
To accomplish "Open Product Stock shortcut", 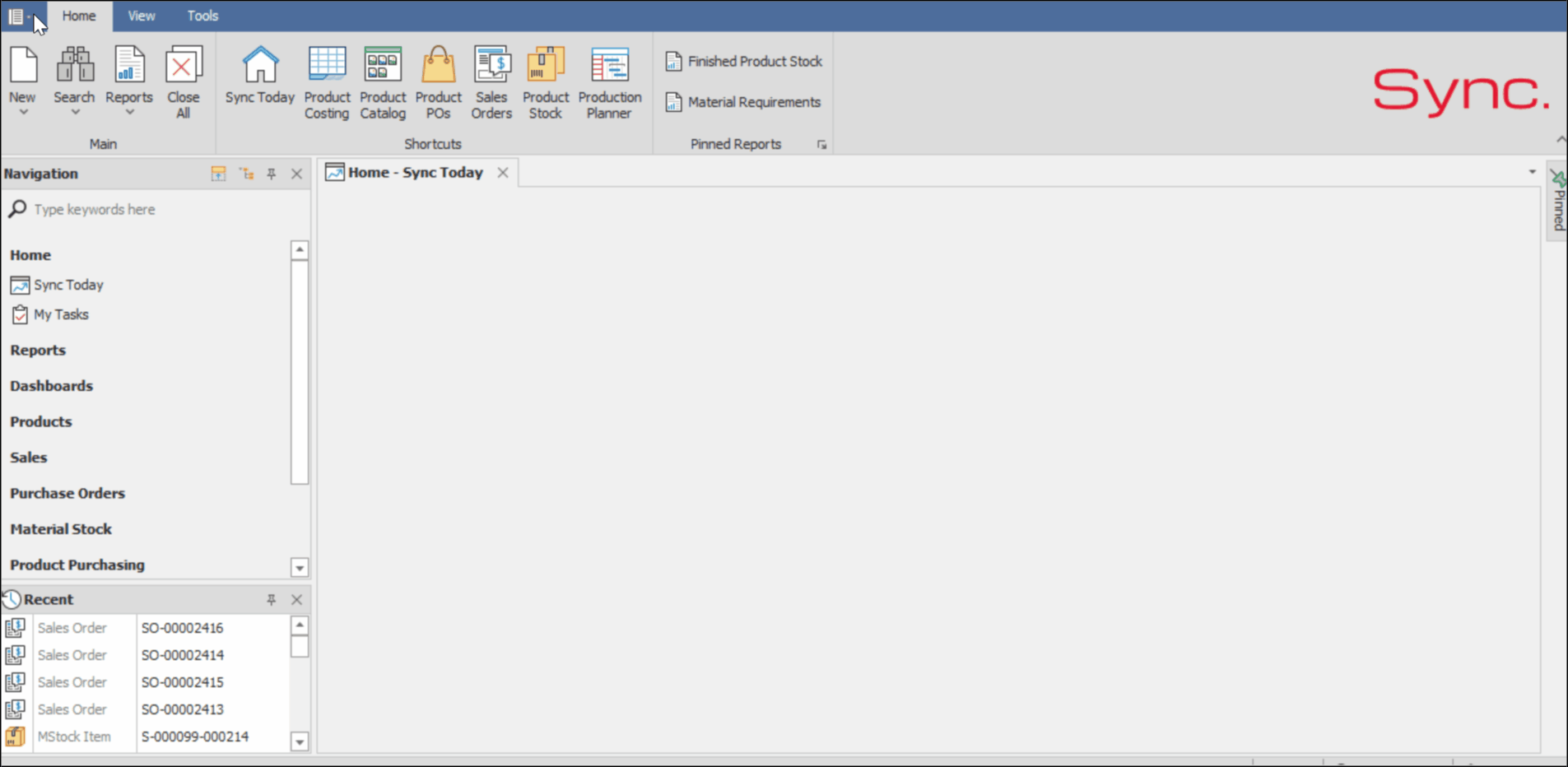I will (x=545, y=82).
